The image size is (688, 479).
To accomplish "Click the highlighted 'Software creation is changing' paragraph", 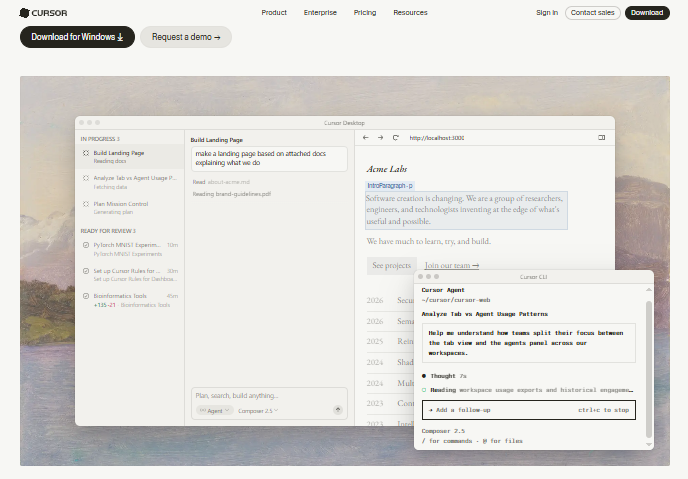I will 466,210.
